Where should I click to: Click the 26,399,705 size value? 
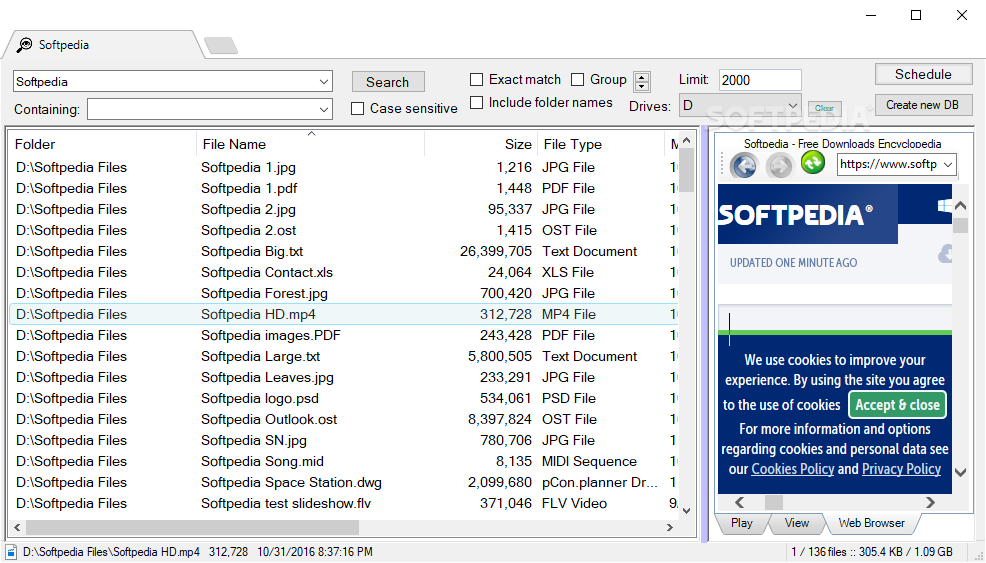coord(496,251)
